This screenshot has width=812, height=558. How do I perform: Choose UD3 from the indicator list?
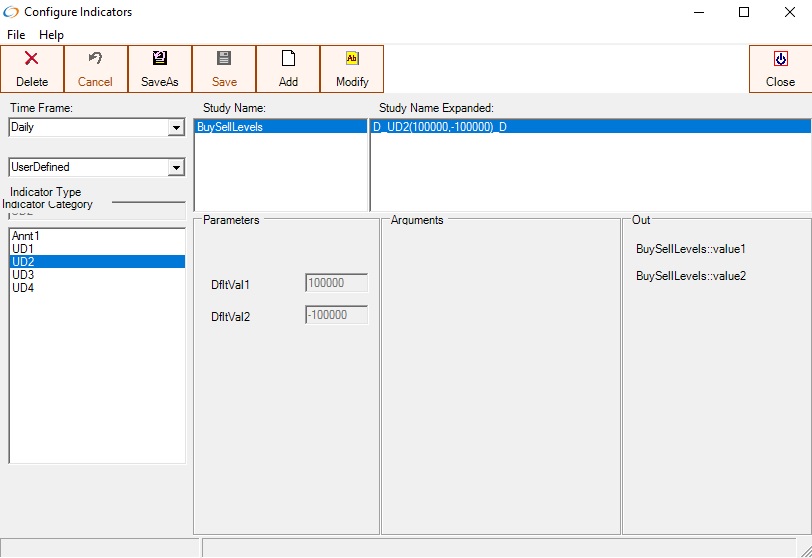click(x=23, y=275)
